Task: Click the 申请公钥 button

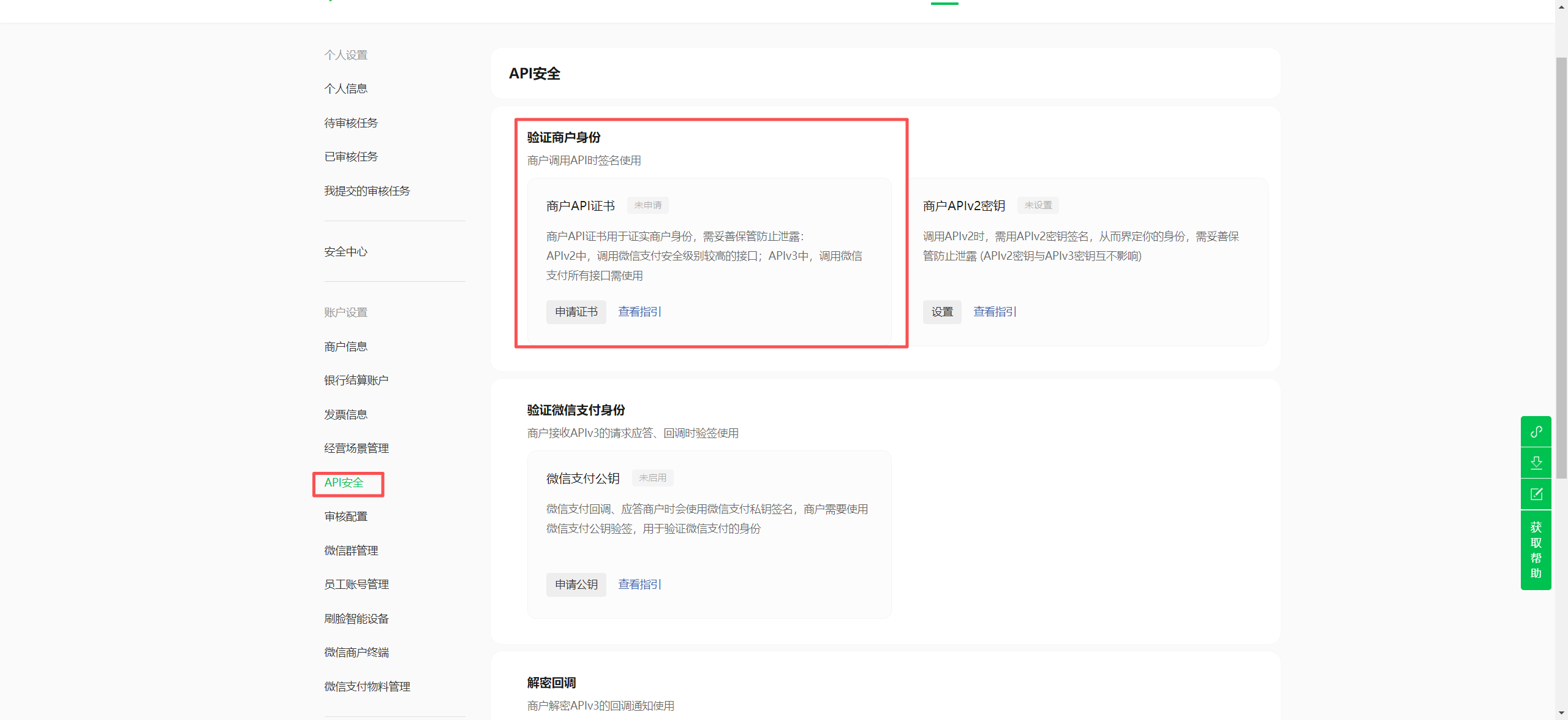Action: click(576, 585)
